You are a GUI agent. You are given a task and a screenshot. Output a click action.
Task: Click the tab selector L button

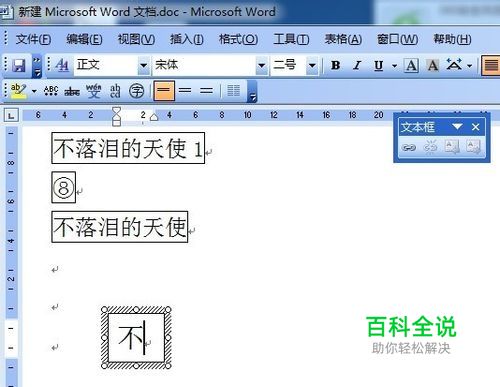click(x=11, y=115)
